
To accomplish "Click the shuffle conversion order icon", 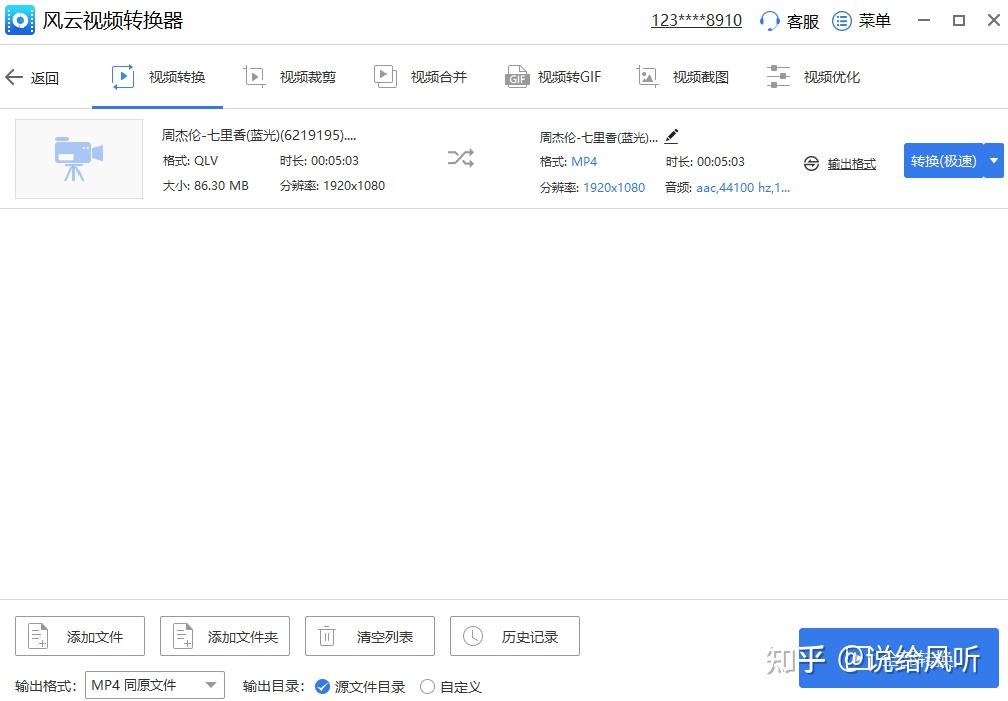I will pyautogui.click(x=459, y=158).
